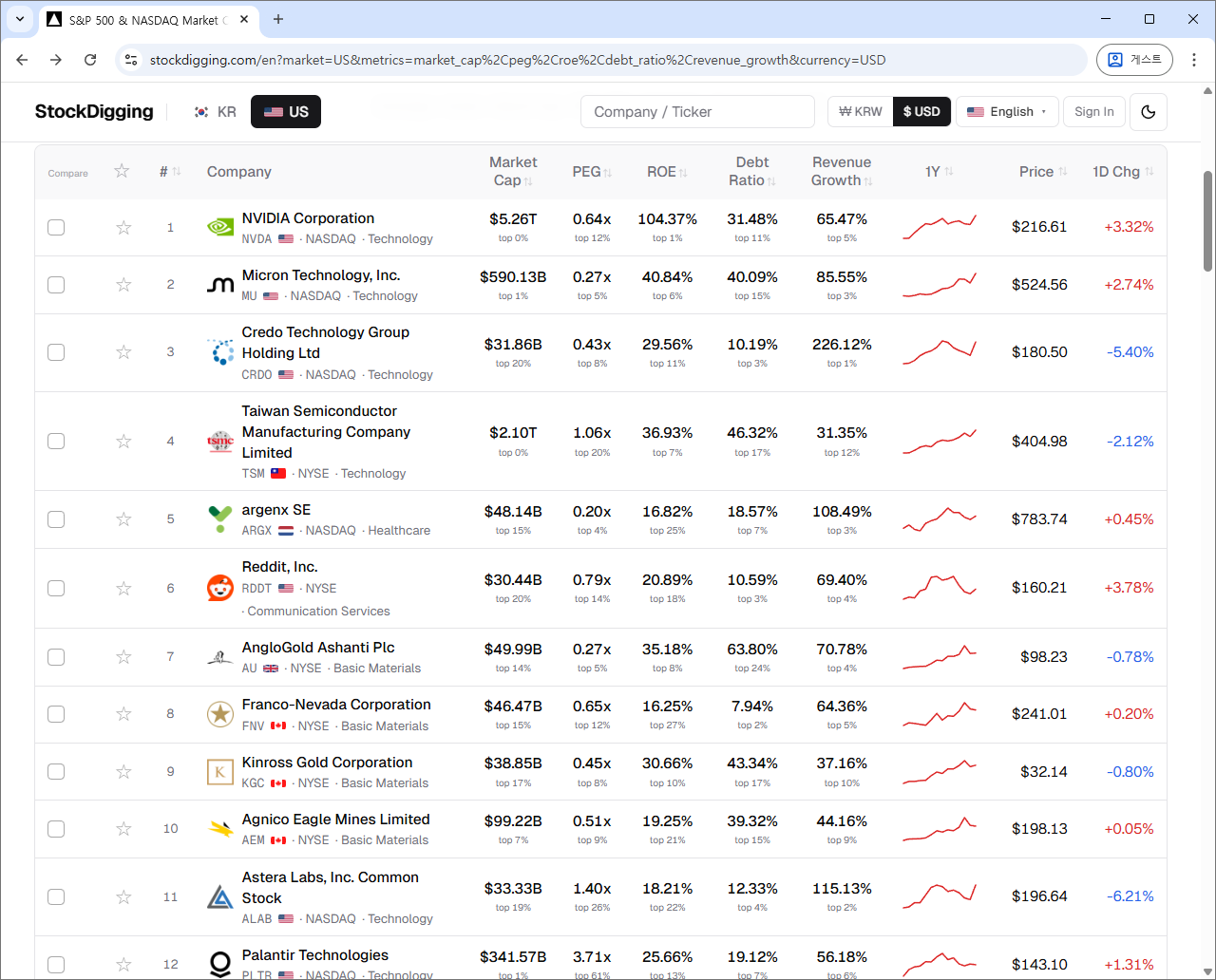Viewport: 1216px width, 980px height.
Task: Click the Franco-Nevada logo icon
Action: [220, 714]
